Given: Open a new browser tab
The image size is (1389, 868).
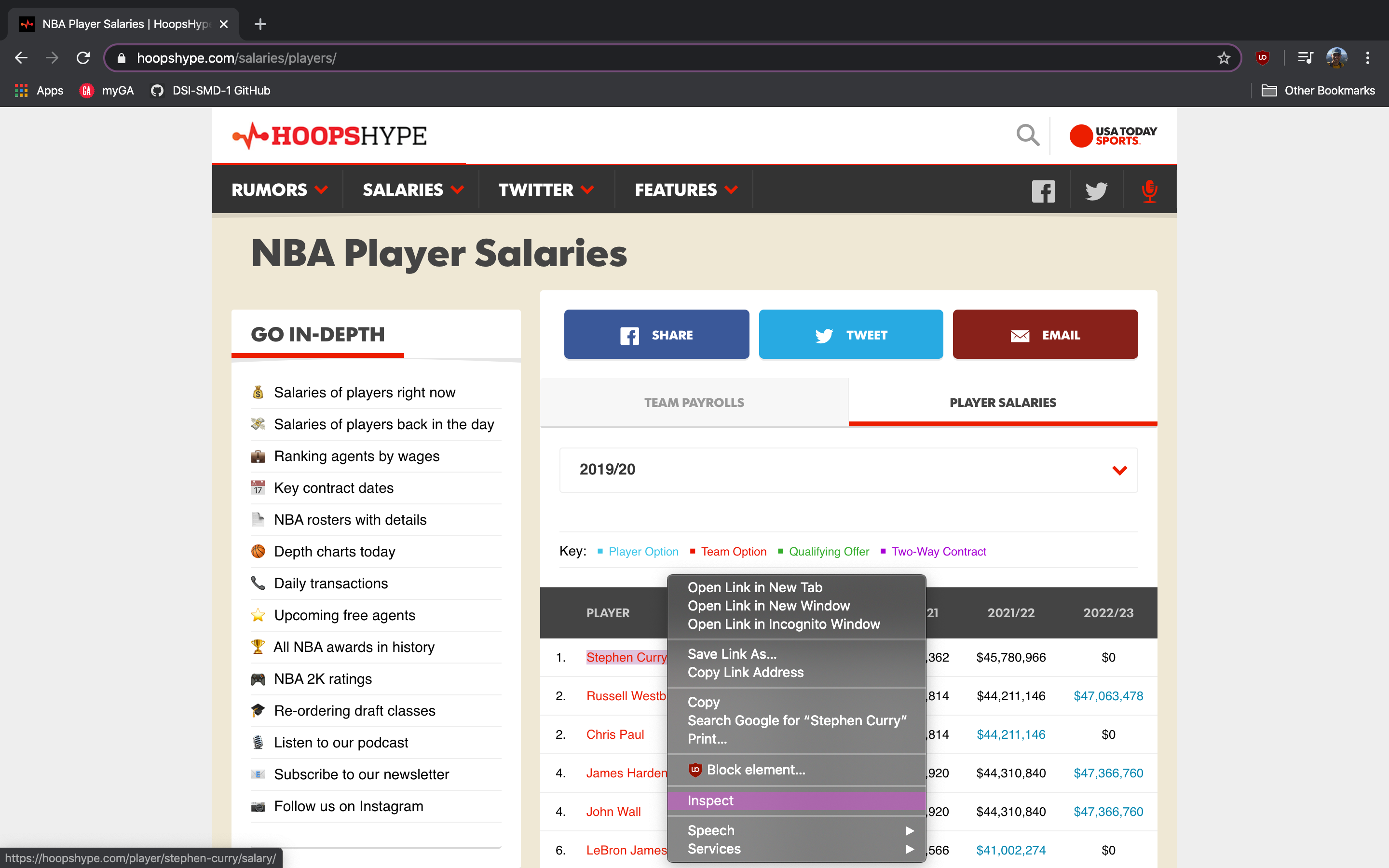Looking at the screenshot, I should click(260, 24).
